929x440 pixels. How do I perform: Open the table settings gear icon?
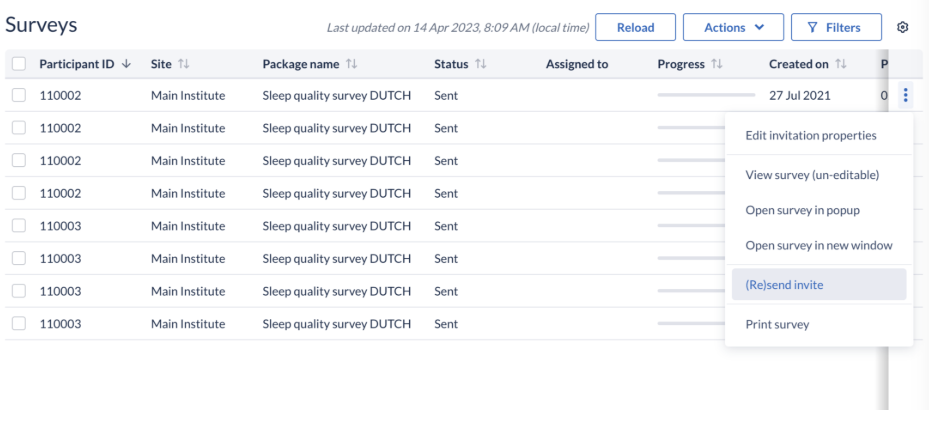tap(902, 27)
